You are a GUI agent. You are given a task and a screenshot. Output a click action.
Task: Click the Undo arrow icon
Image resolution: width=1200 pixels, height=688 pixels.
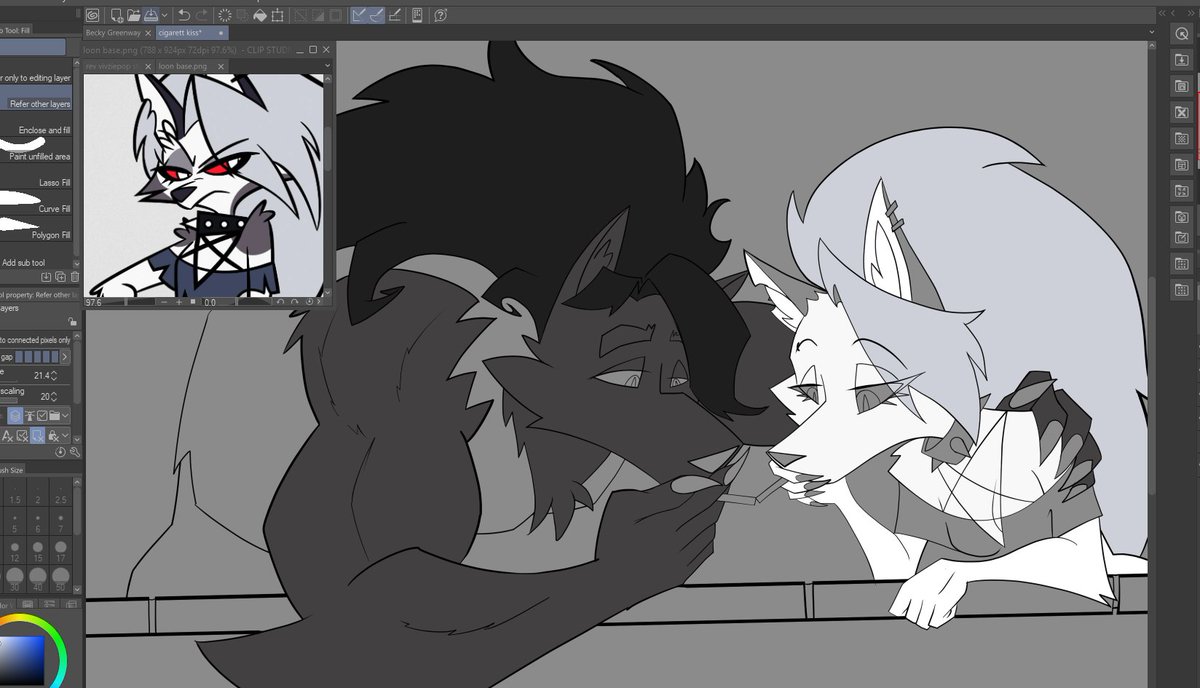coord(184,15)
